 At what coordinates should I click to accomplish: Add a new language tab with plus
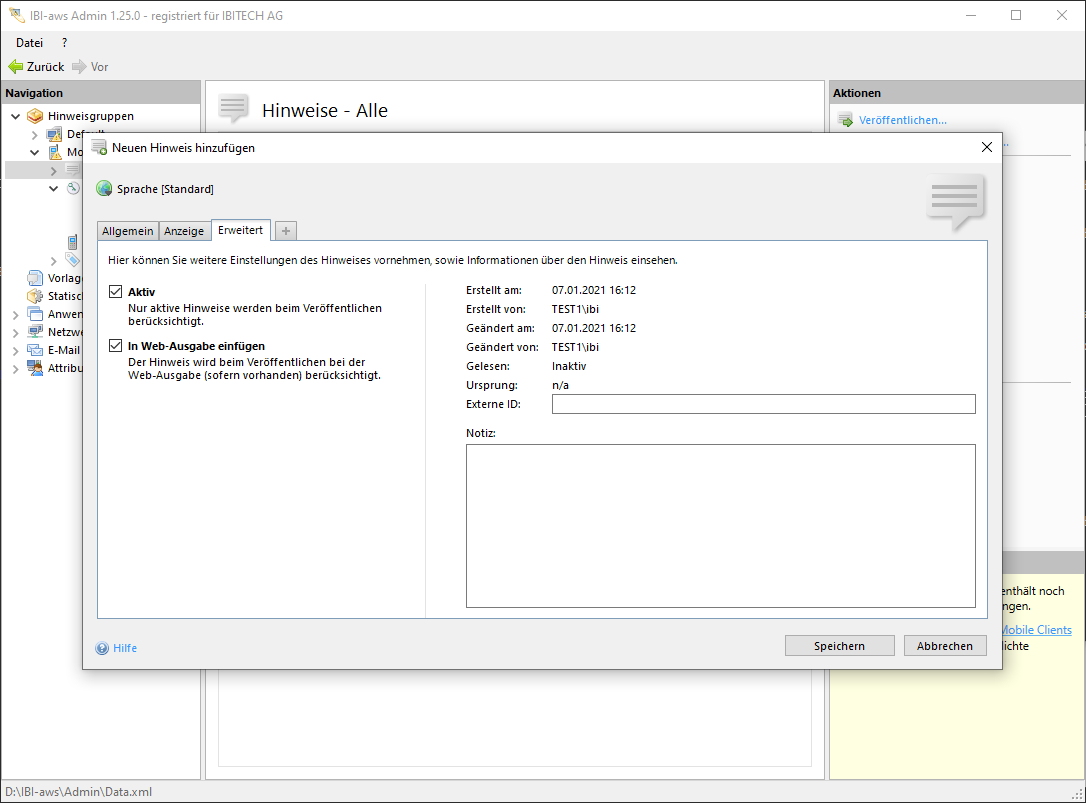pos(286,231)
